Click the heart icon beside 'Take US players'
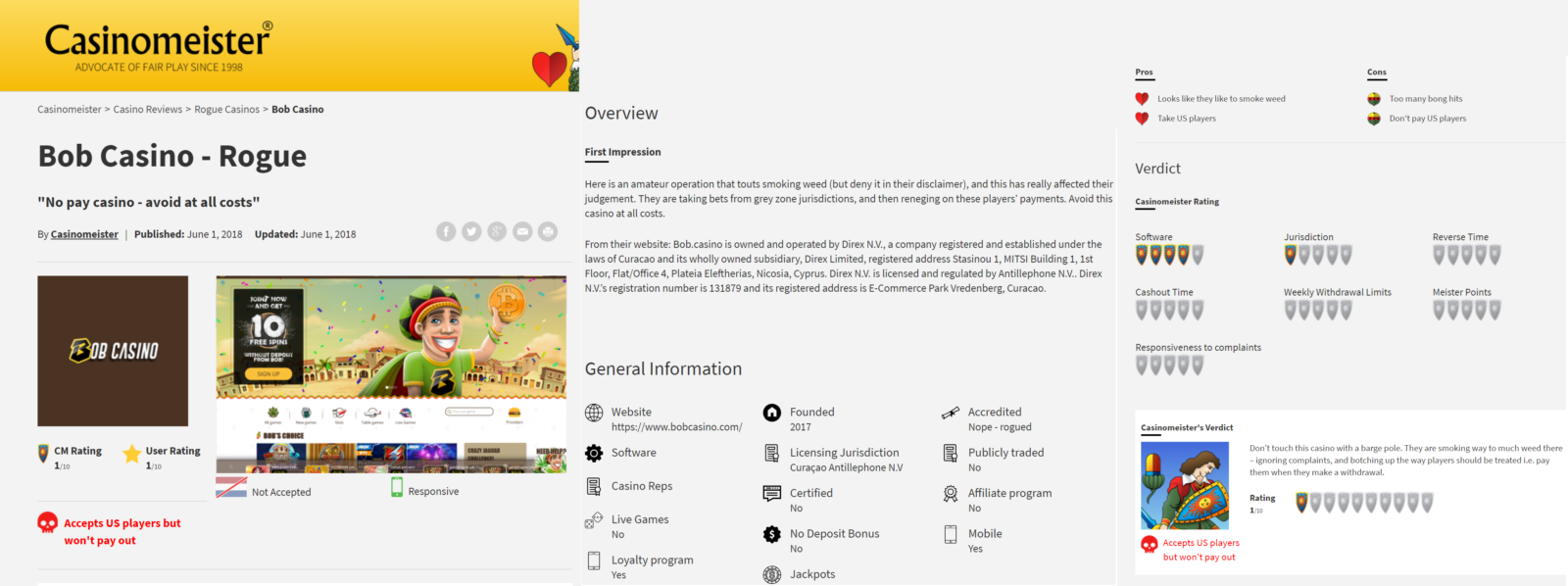Image resolution: width=1568 pixels, height=586 pixels. coord(1142,119)
